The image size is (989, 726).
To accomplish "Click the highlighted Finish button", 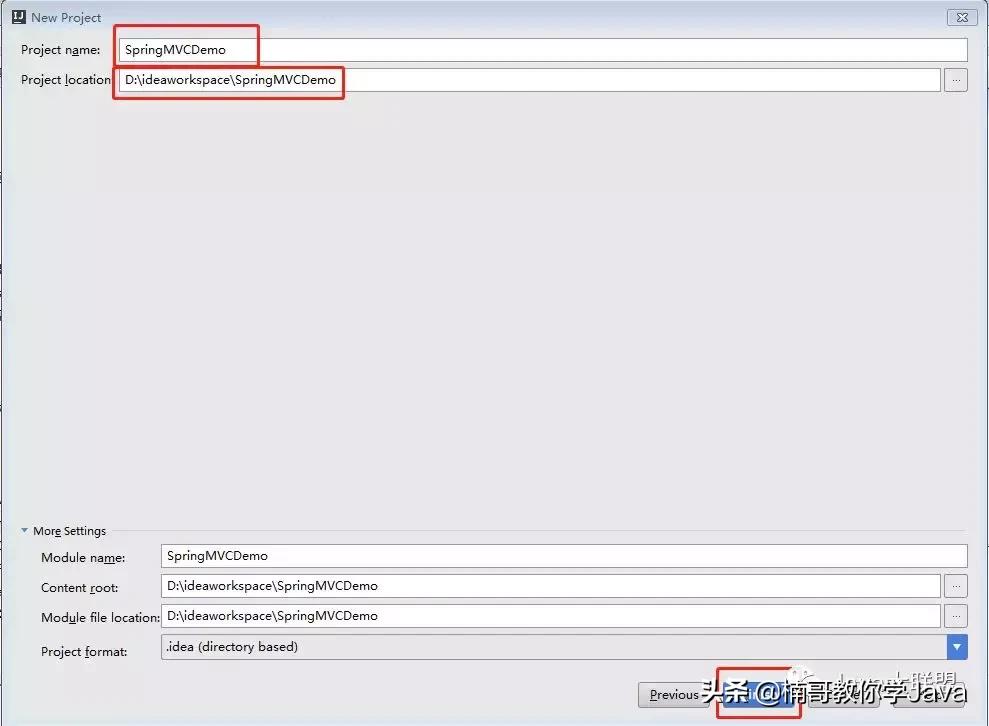I will 758,695.
